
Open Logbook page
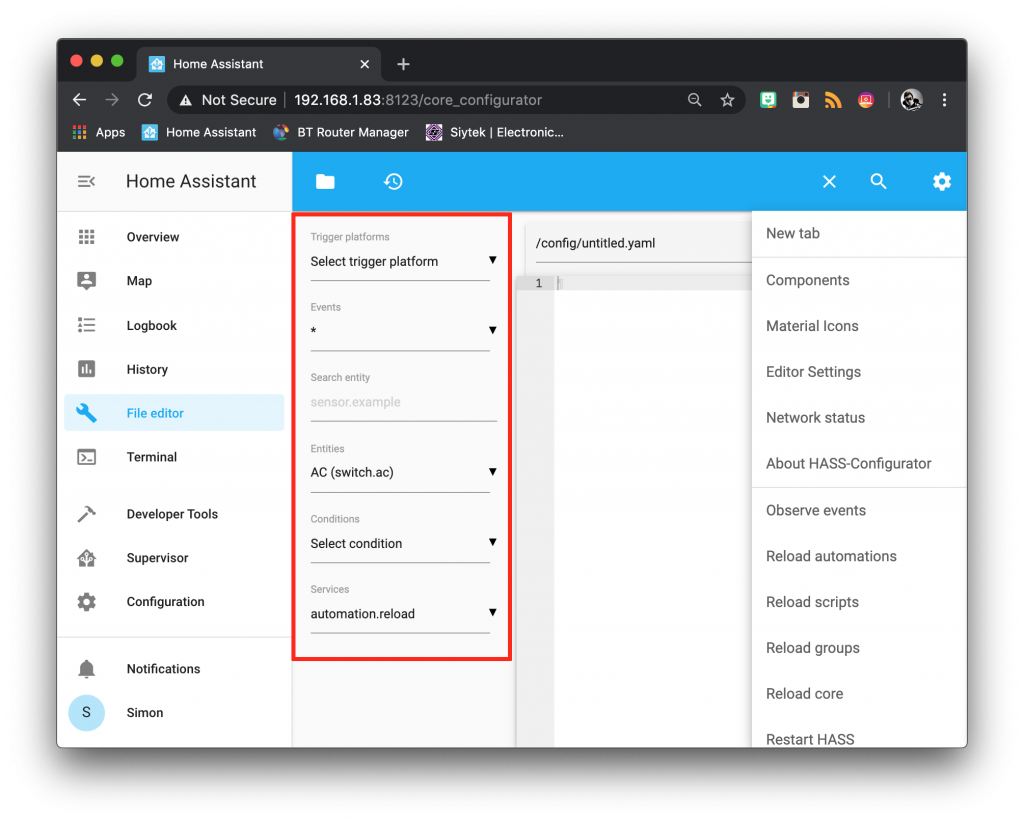[x=152, y=325]
